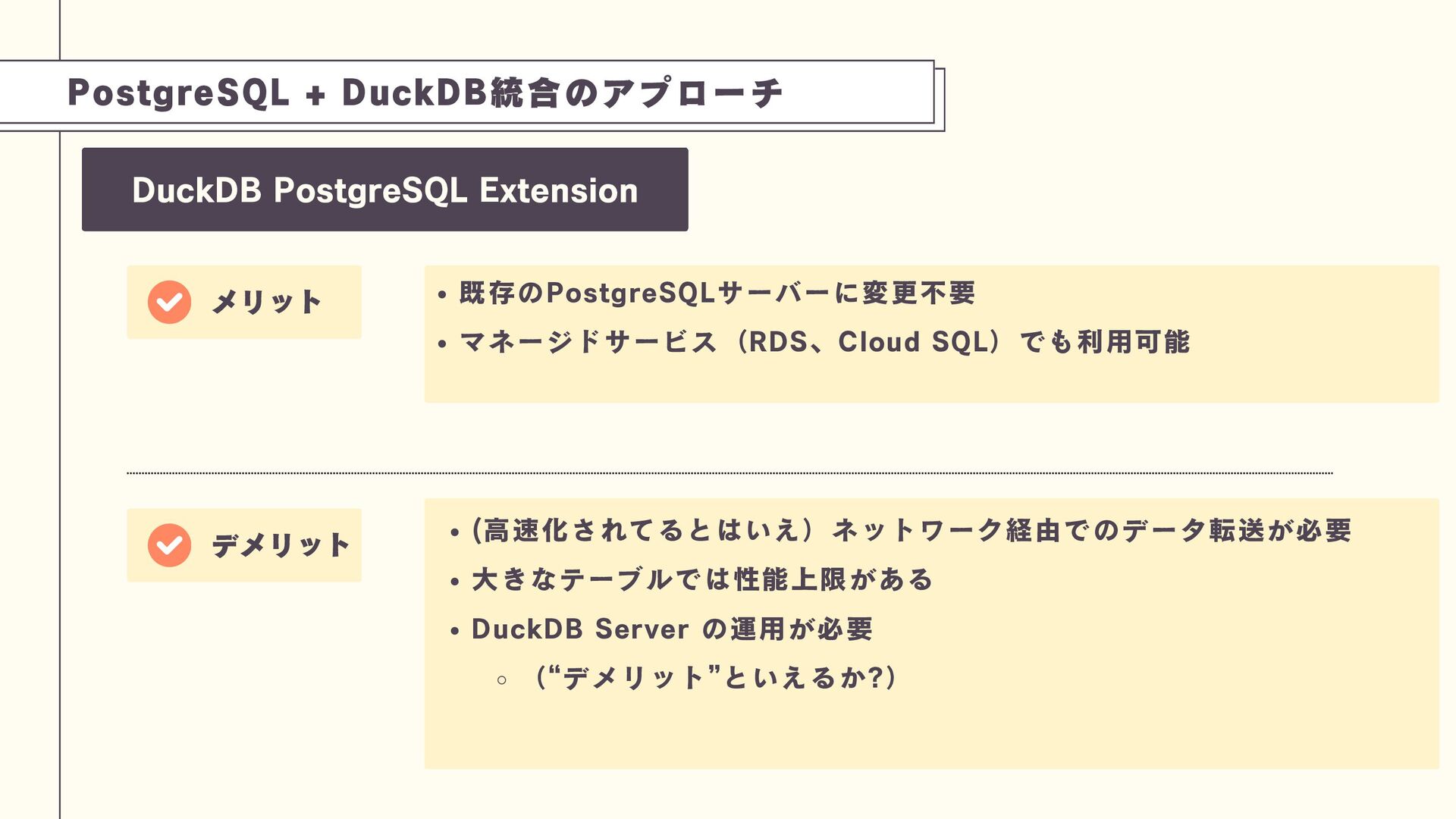
Task: Click the orange checkmark icon beside メリット
Action: click(169, 302)
